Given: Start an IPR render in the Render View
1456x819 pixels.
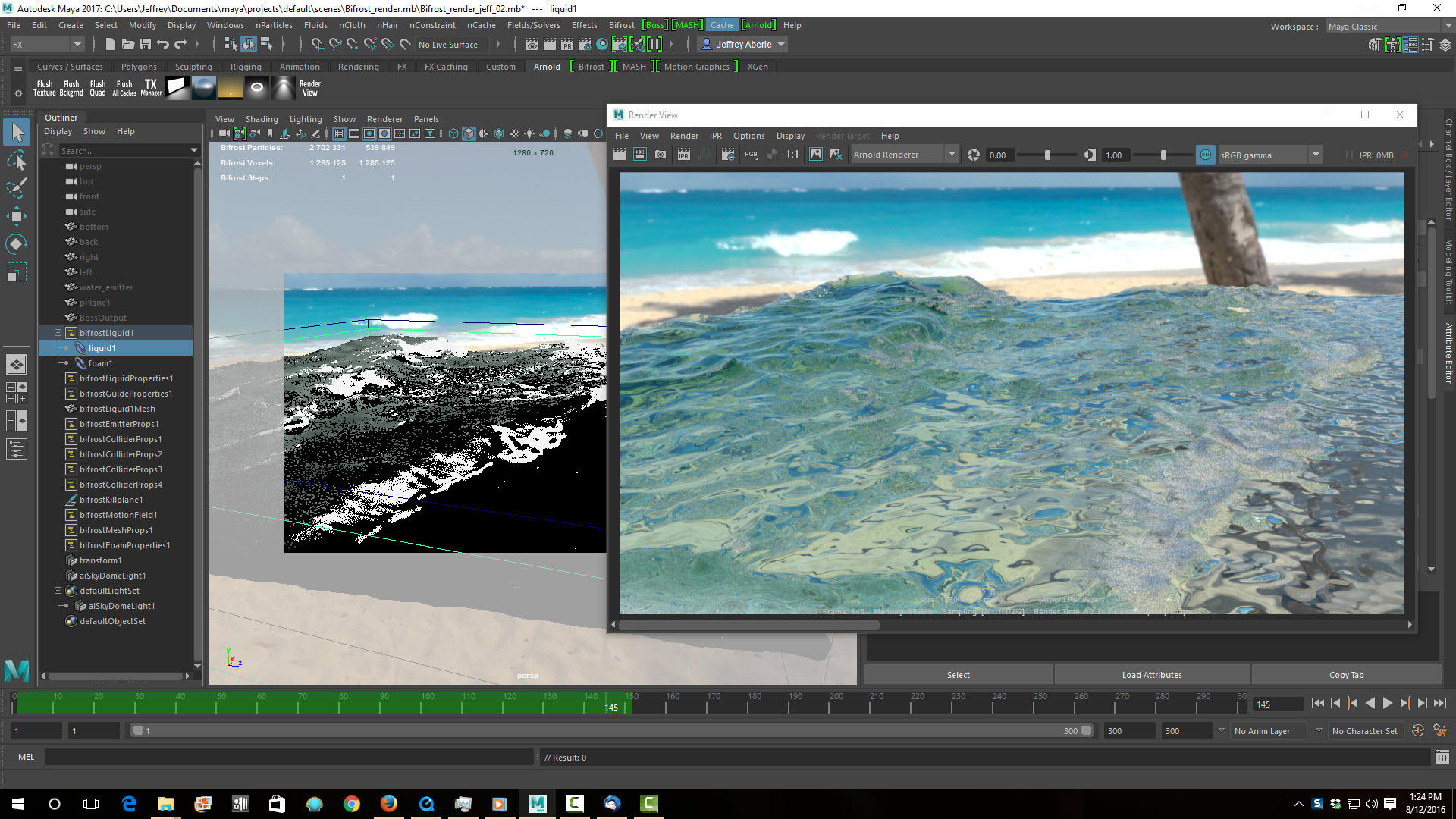Looking at the screenshot, I should pos(684,154).
